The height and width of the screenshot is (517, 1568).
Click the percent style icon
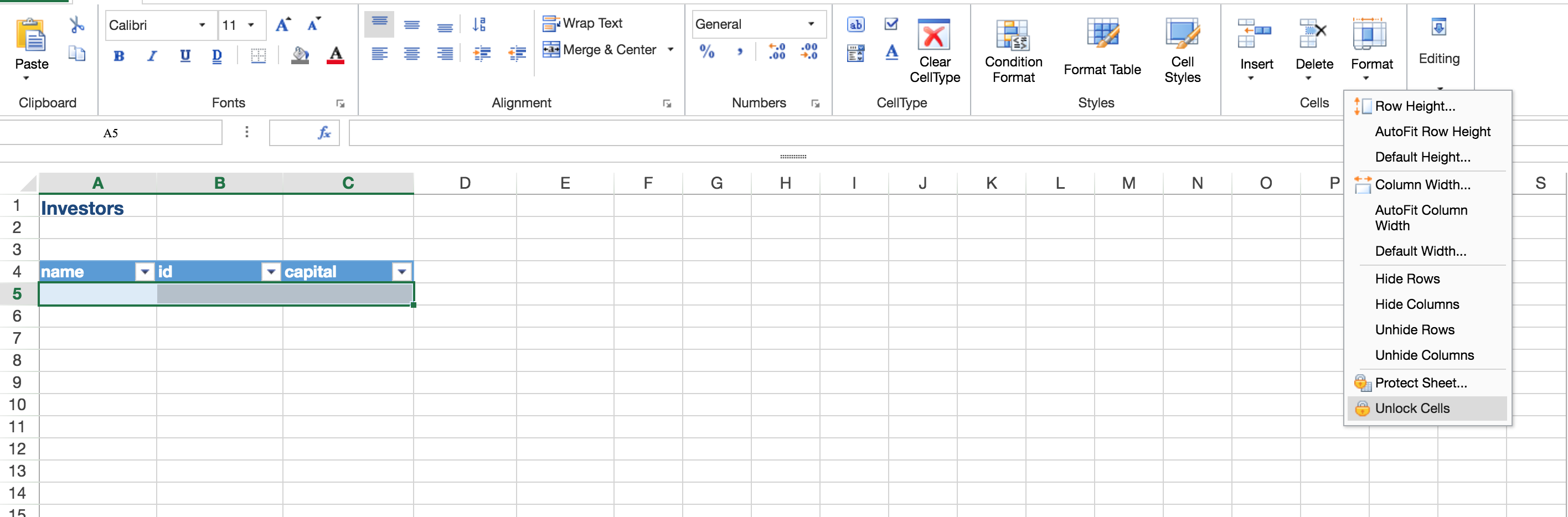click(x=706, y=52)
